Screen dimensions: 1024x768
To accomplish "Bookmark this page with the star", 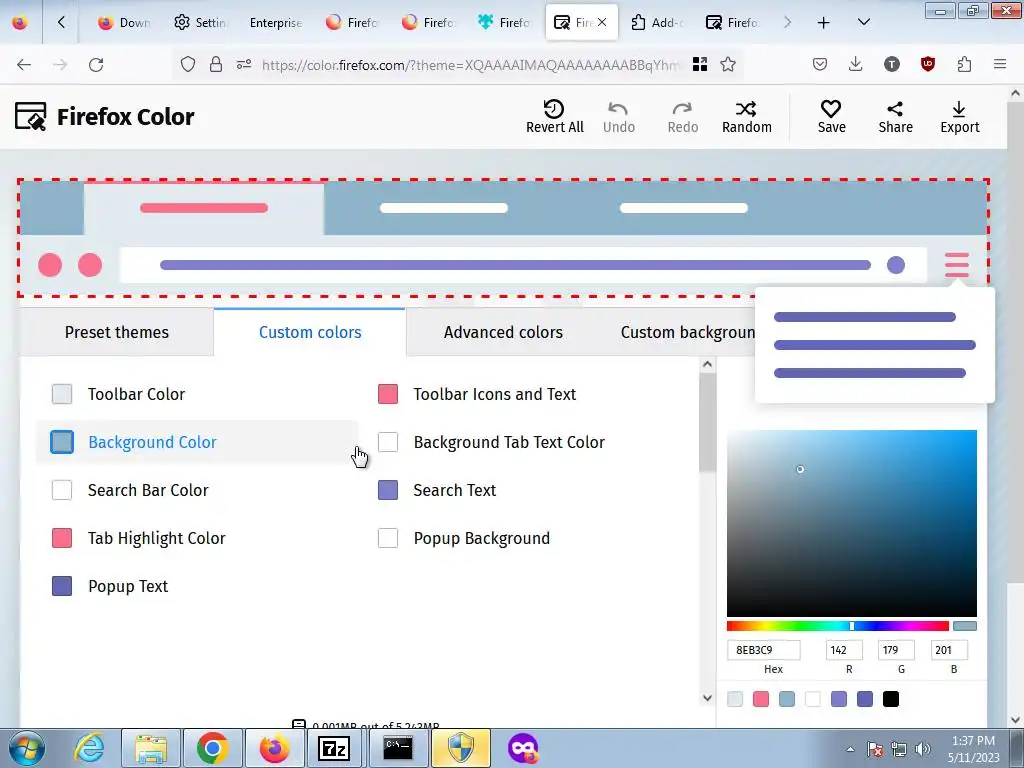I will point(728,65).
